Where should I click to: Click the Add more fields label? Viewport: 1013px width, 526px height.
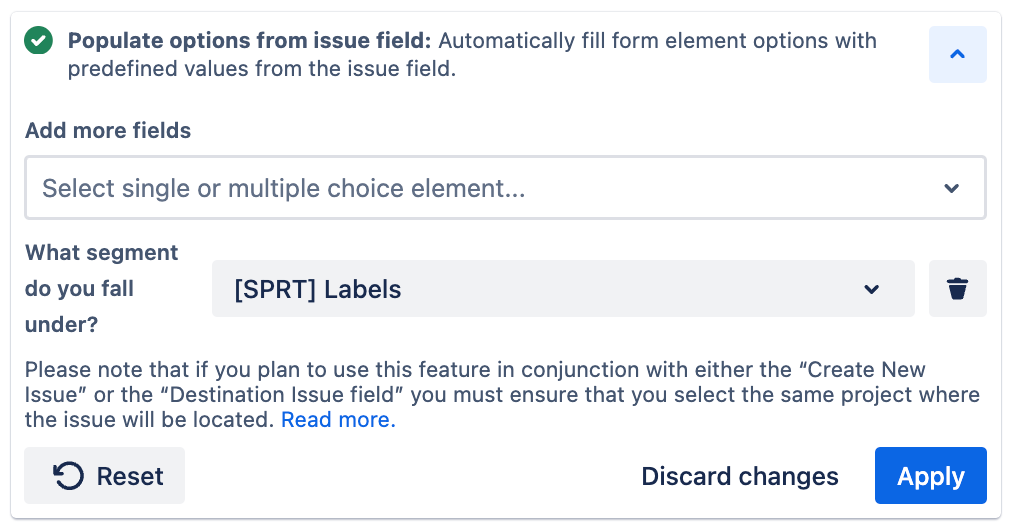click(108, 130)
